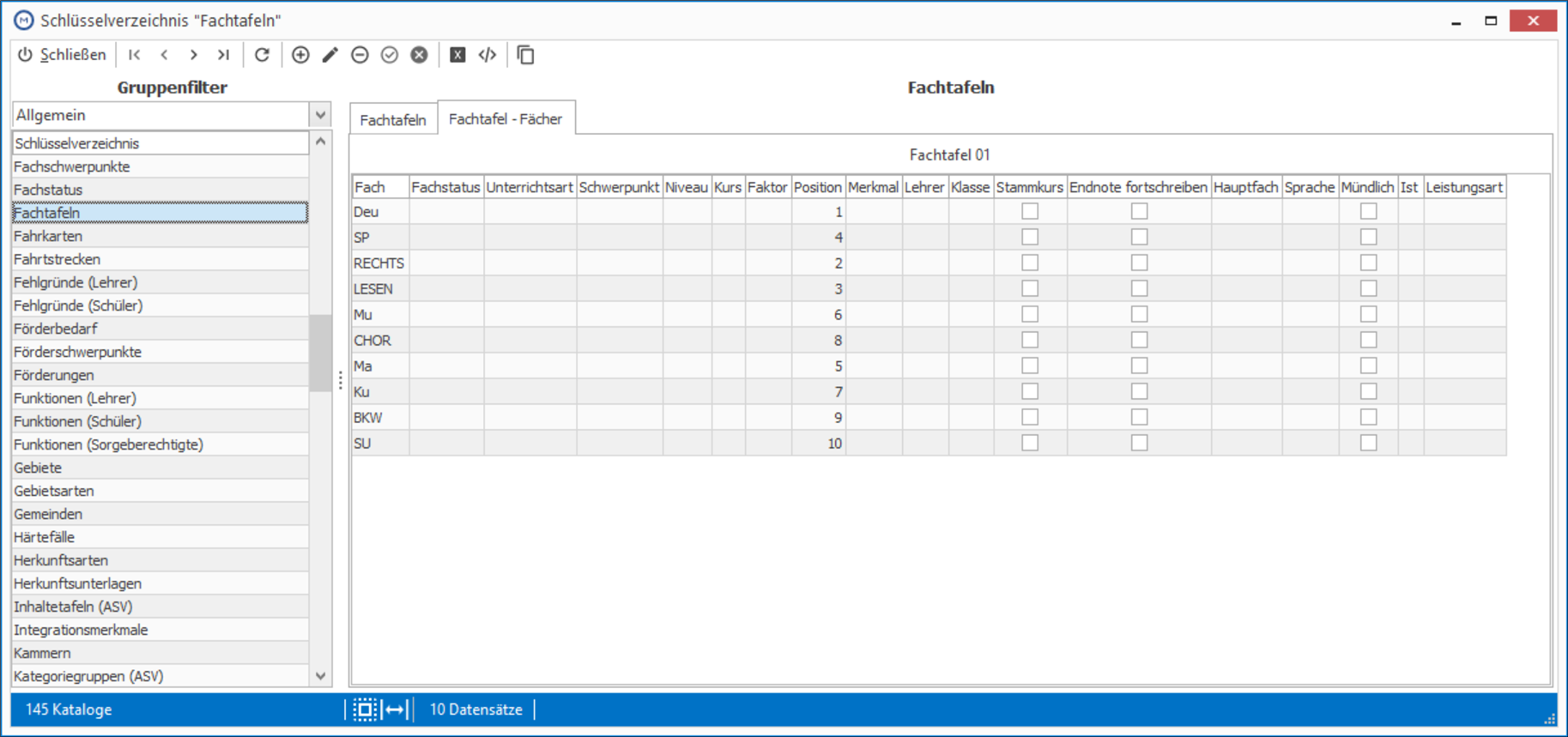The height and width of the screenshot is (737, 1568).
Task: Click the fit column width icon in status bar
Action: [396, 710]
